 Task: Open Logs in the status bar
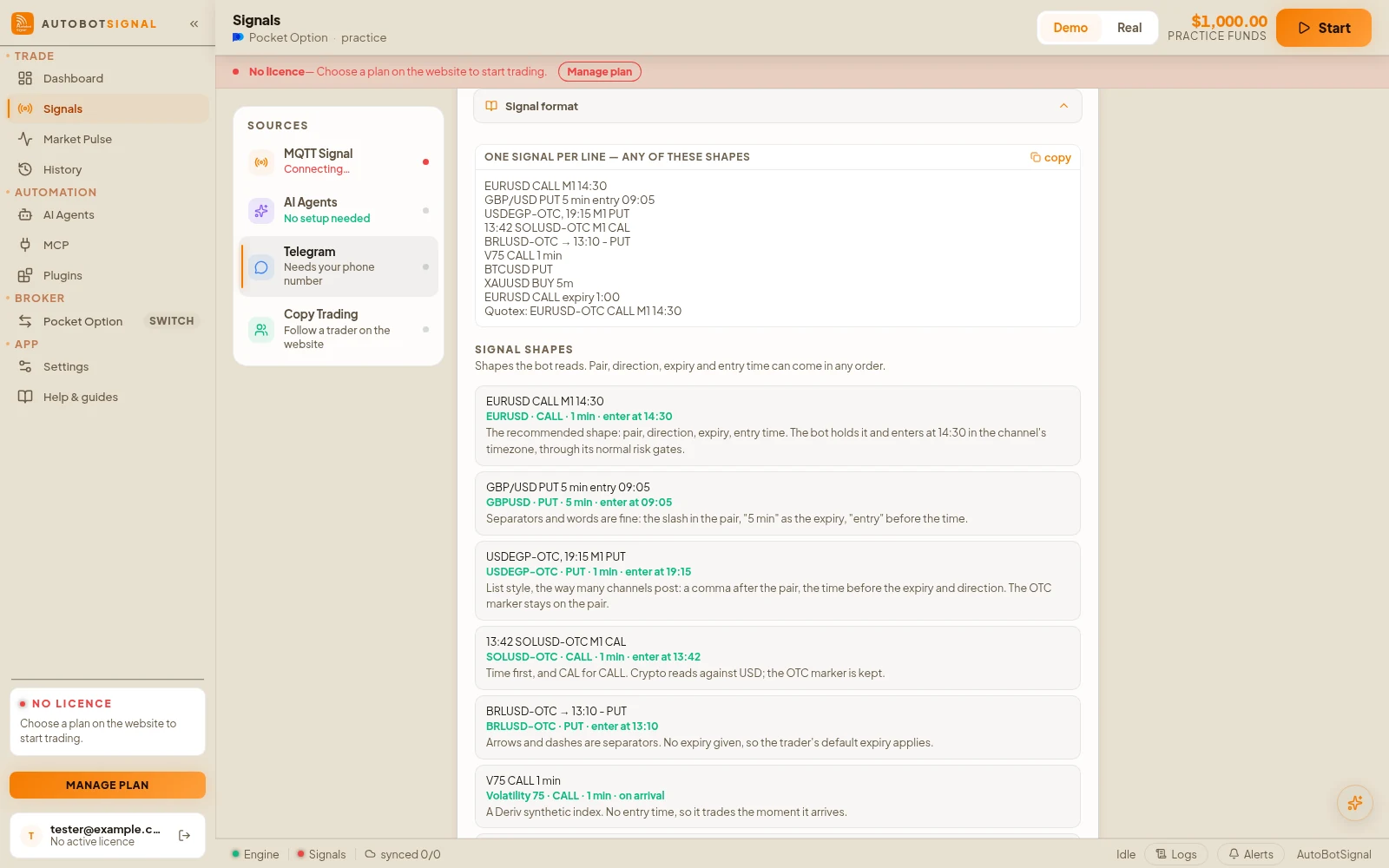pyautogui.click(x=1176, y=854)
